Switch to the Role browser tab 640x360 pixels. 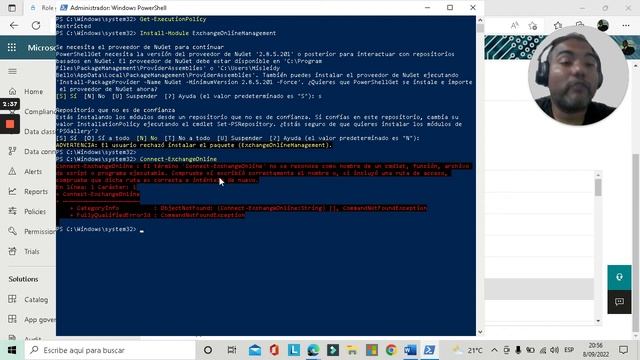43,8
